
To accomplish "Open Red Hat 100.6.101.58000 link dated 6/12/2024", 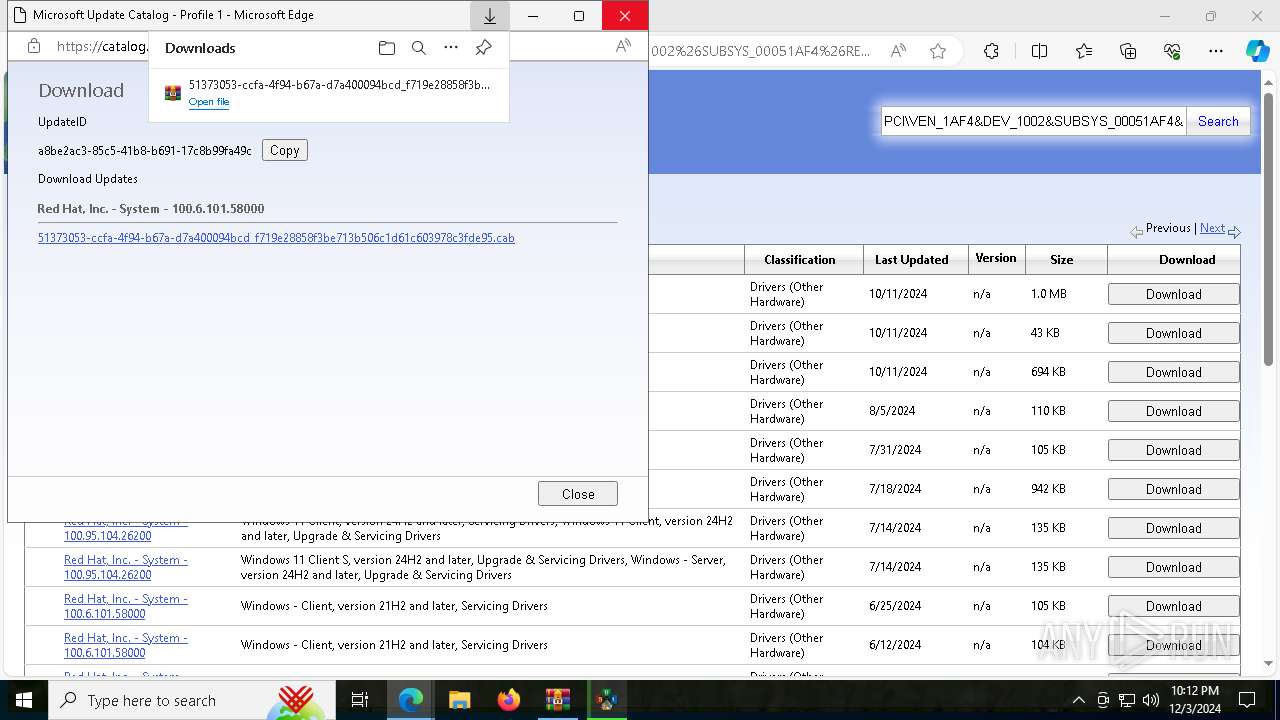I will pos(126,645).
